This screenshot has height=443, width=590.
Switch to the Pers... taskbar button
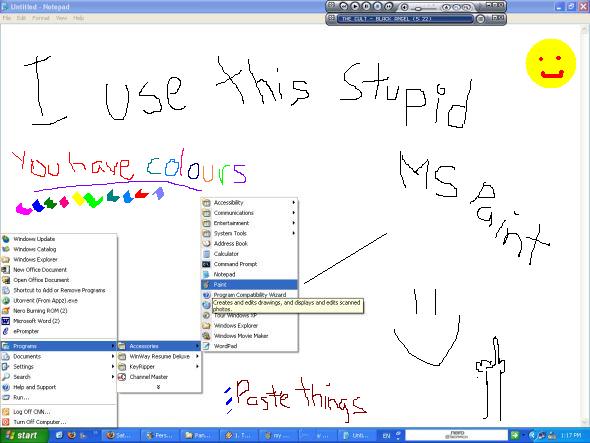click(160, 435)
